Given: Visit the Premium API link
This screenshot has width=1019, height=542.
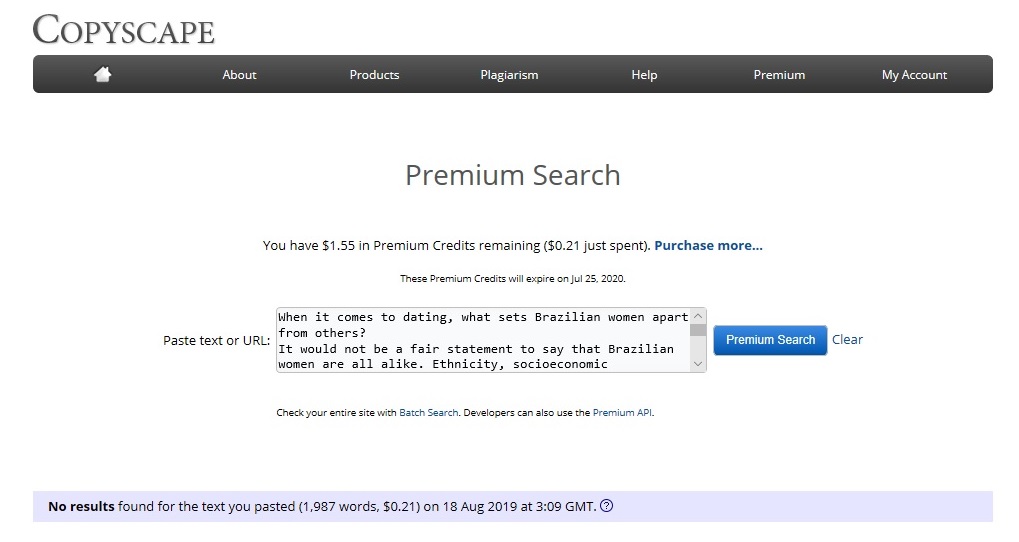Looking at the screenshot, I should (x=622, y=412).
